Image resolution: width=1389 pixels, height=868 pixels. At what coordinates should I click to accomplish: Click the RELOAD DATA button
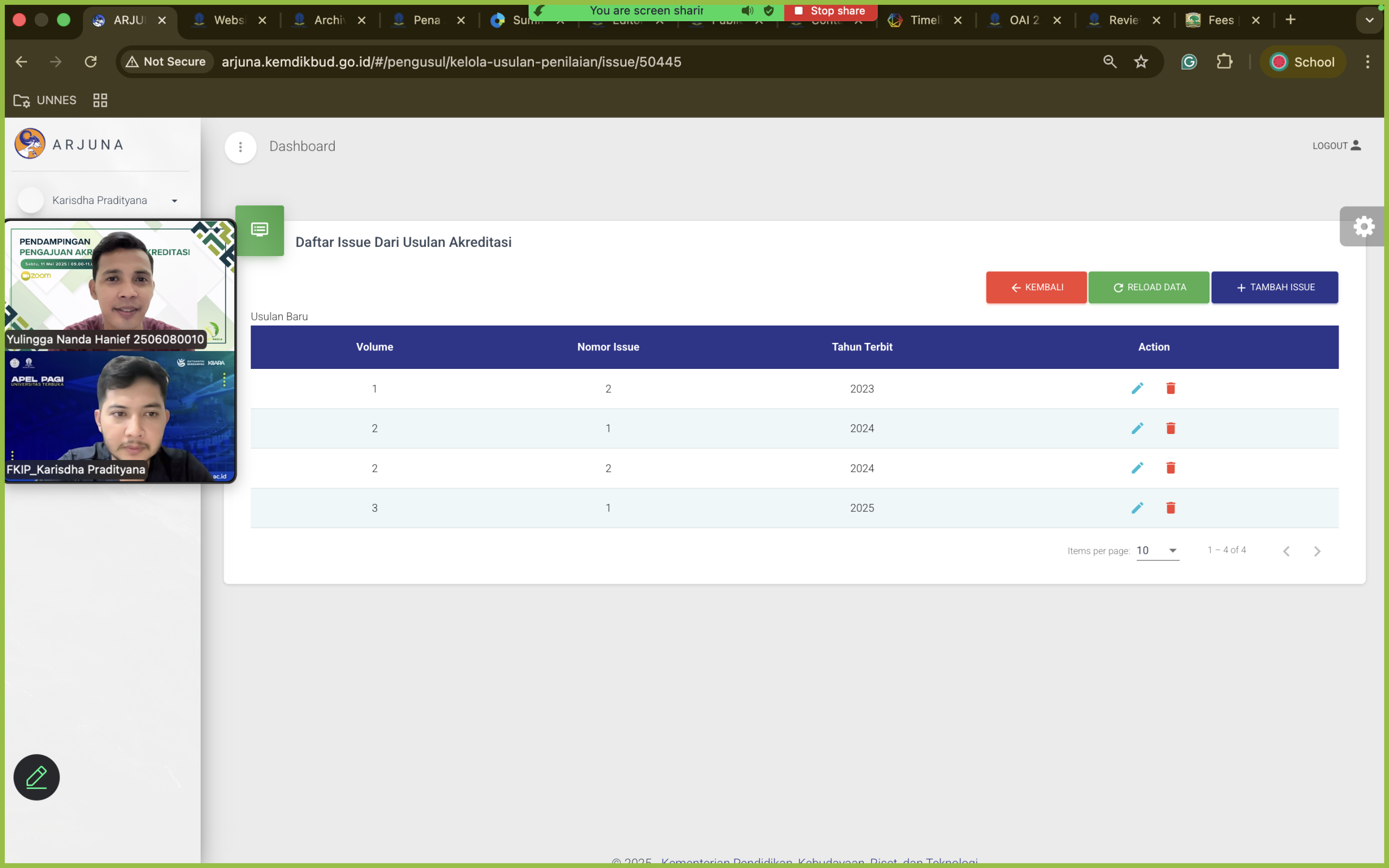(x=1149, y=287)
